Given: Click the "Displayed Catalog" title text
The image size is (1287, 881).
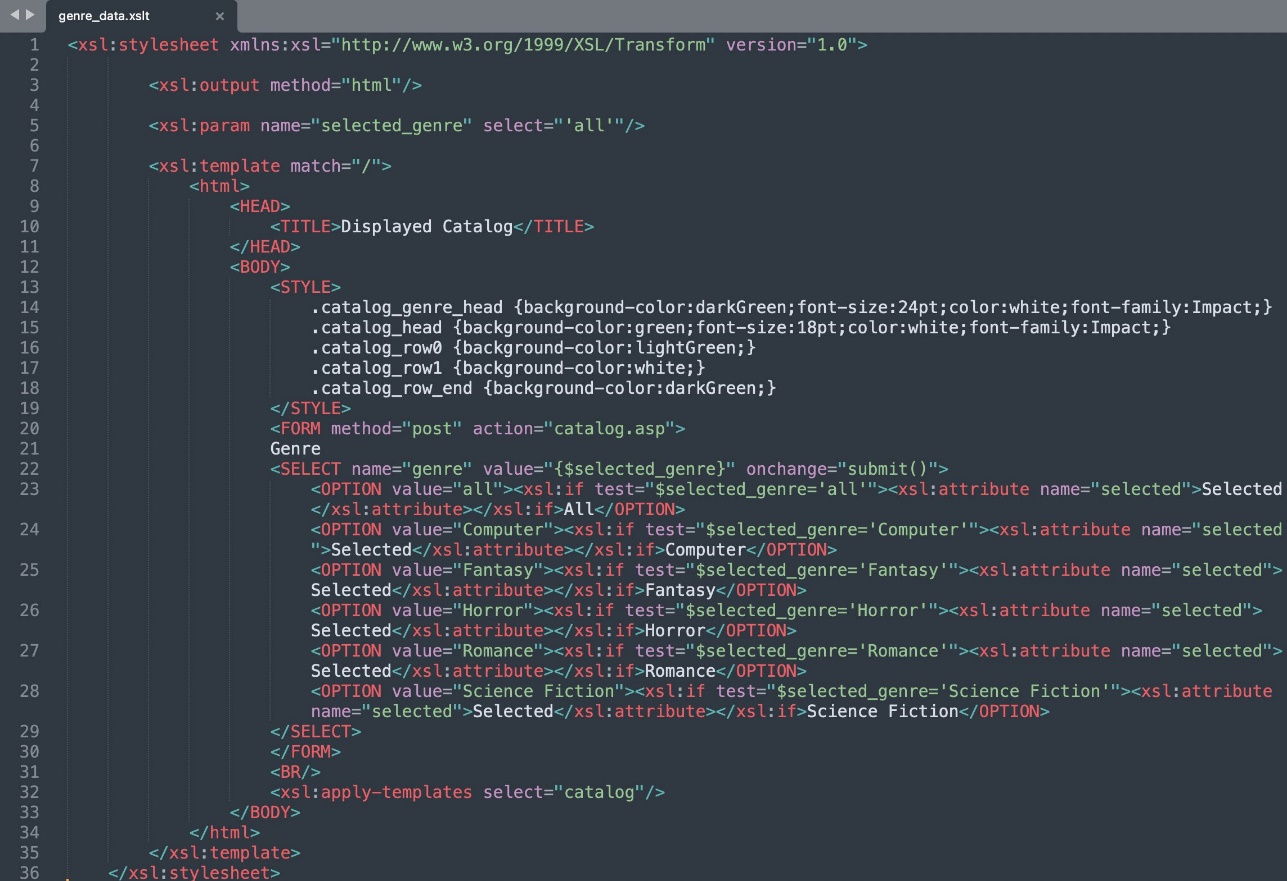Looking at the screenshot, I should click(x=427, y=226).
